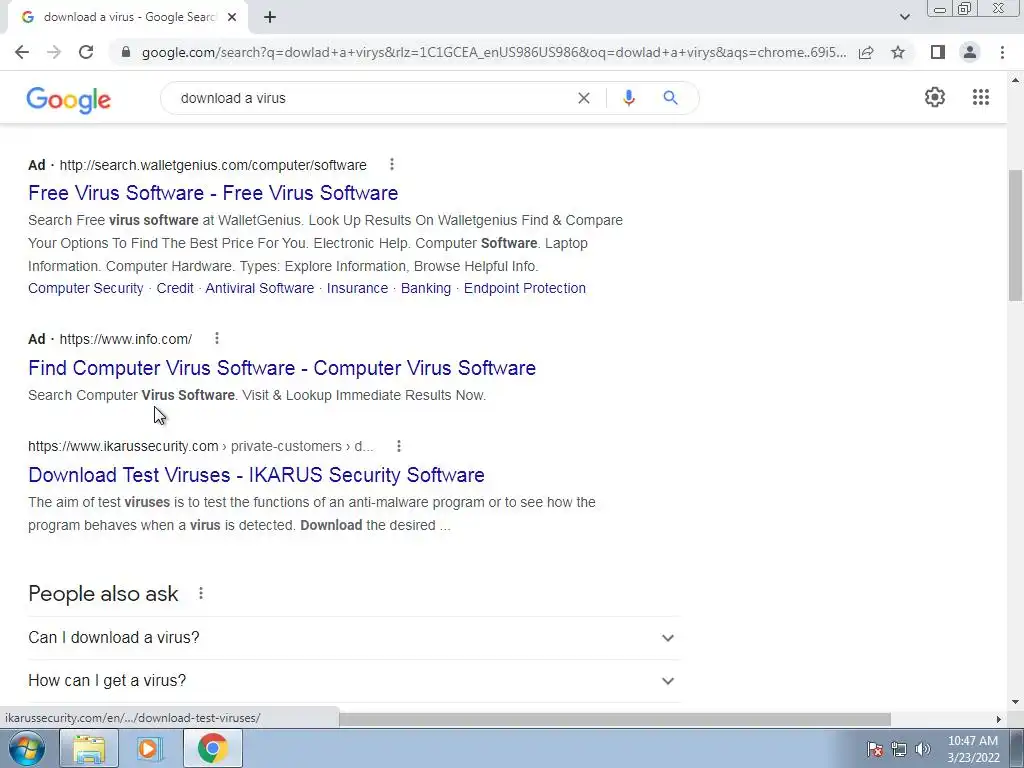This screenshot has width=1024, height=768.
Task: Open the Windows Start button
Action: pyautogui.click(x=26, y=748)
